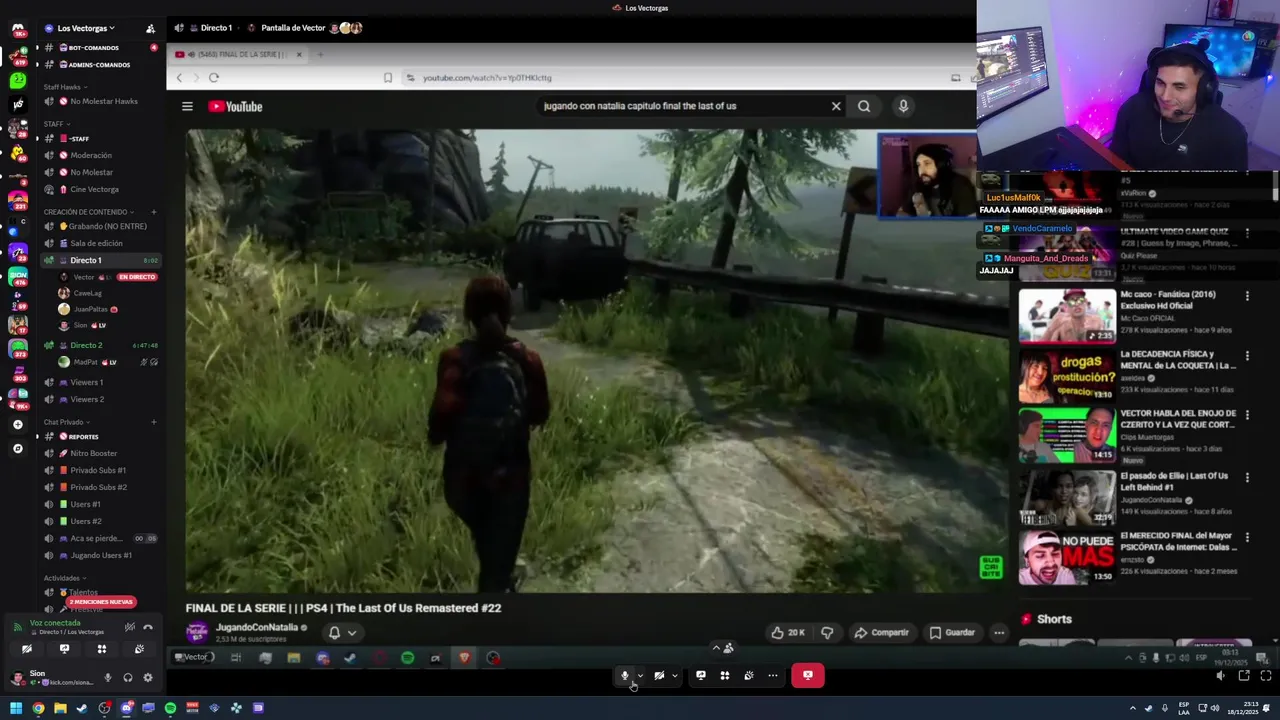Click share screen icon in voice panel
The height and width of the screenshot is (720, 1280).
coord(64,649)
